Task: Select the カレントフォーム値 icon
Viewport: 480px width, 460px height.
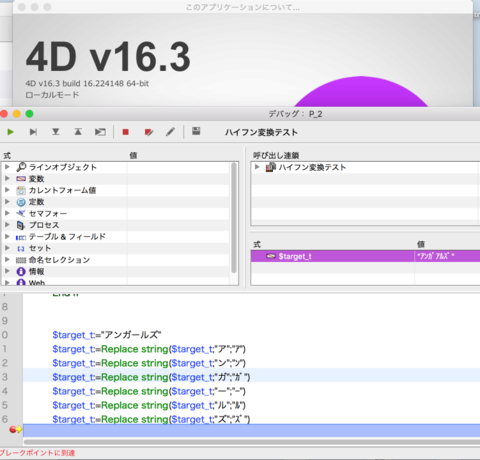Action: [x=21, y=190]
